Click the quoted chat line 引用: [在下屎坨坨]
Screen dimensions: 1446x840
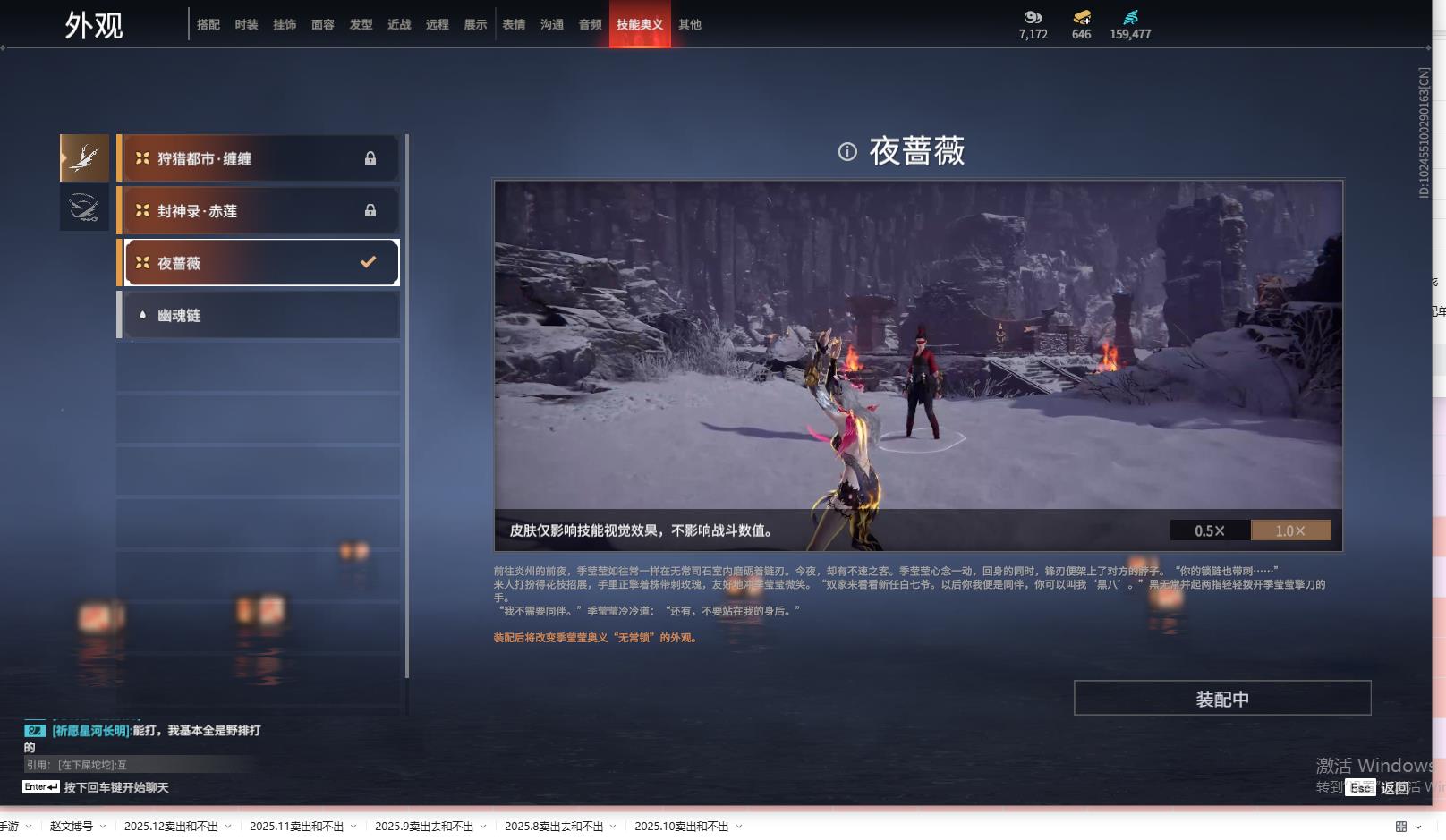tap(77, 765)
